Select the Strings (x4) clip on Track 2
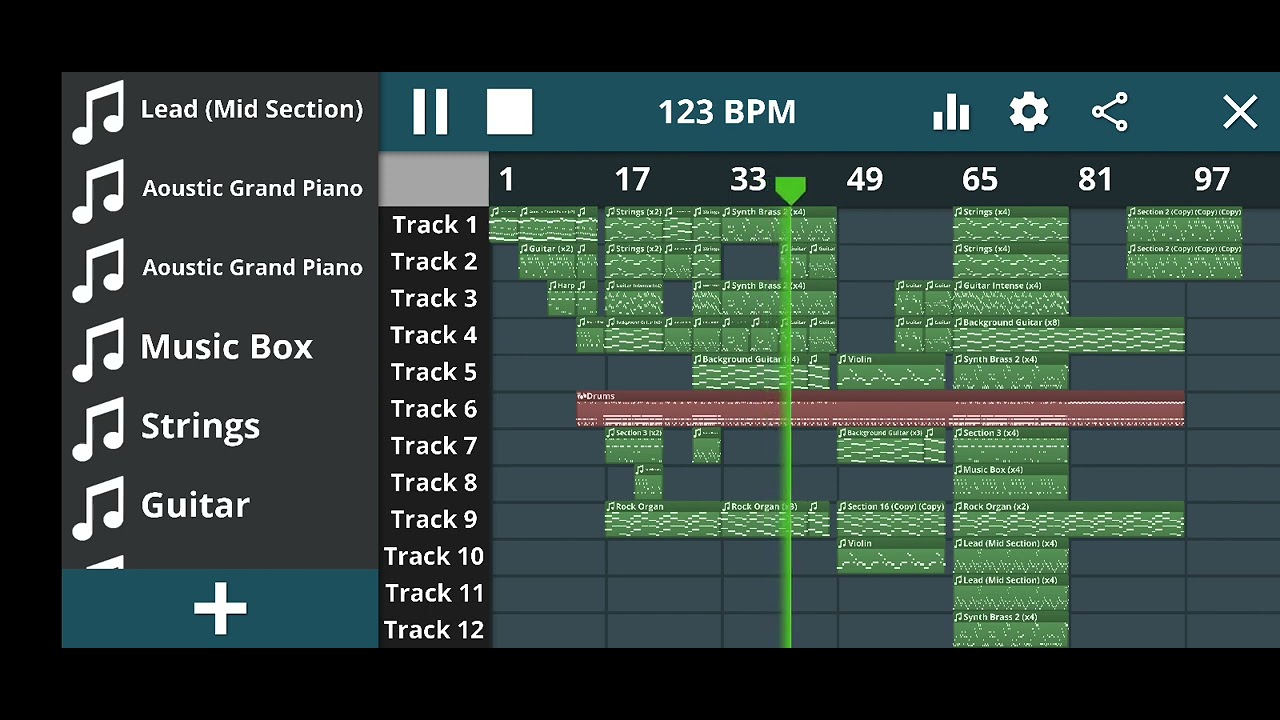Image resolution: width=1280 pixels, height=720 pixels. pos(1010,262)
